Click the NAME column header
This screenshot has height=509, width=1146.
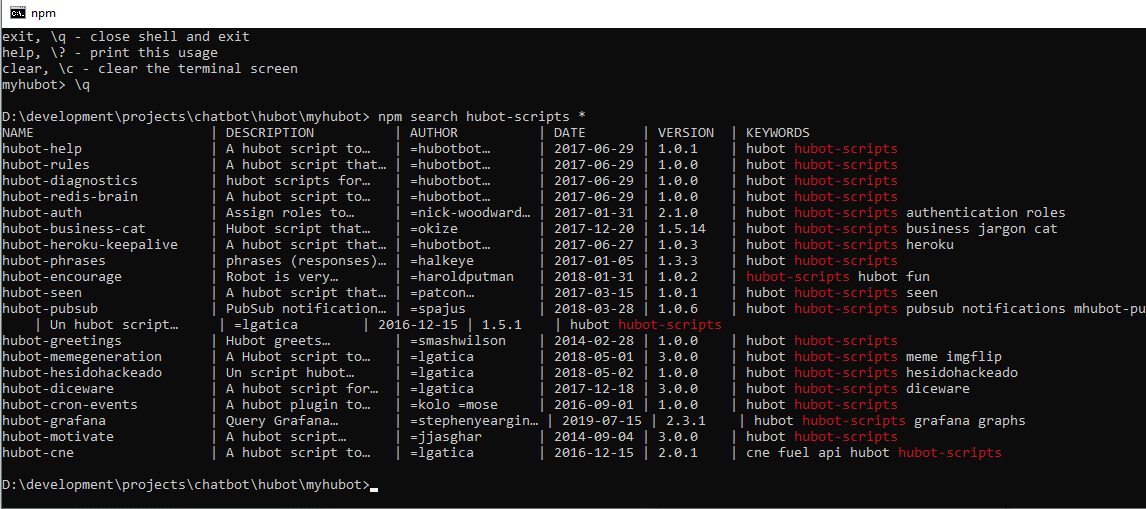18,133
